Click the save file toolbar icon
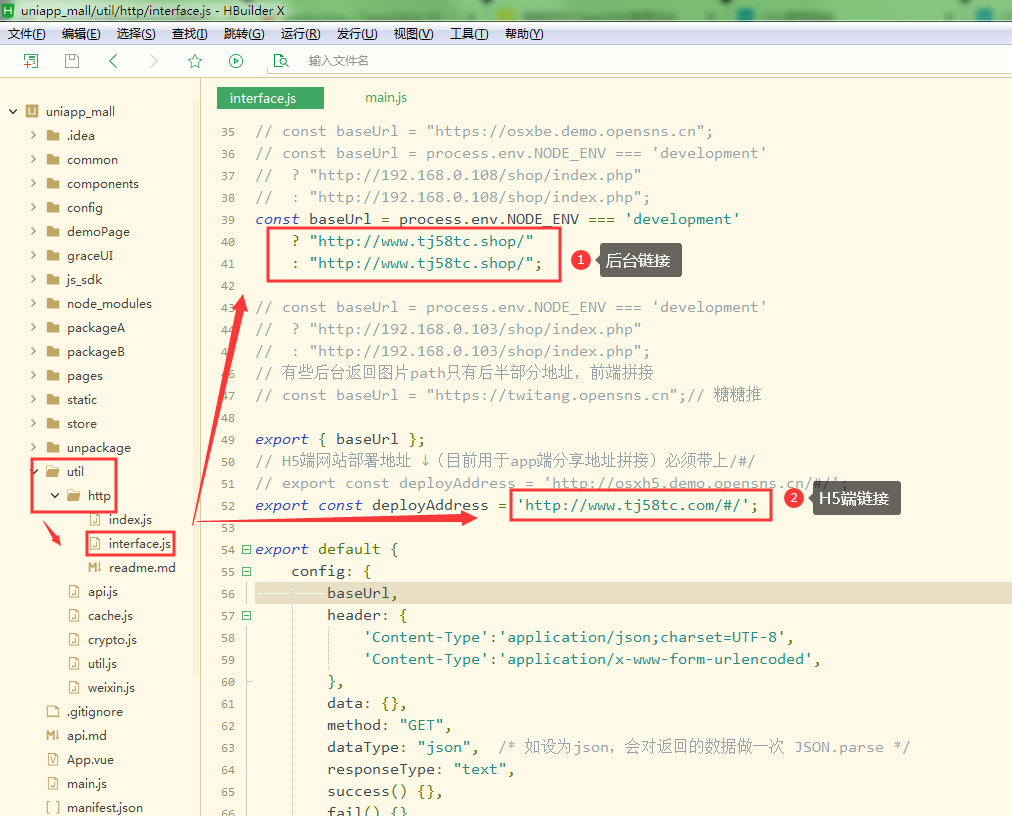1012x816 pixels. point(72,61)
